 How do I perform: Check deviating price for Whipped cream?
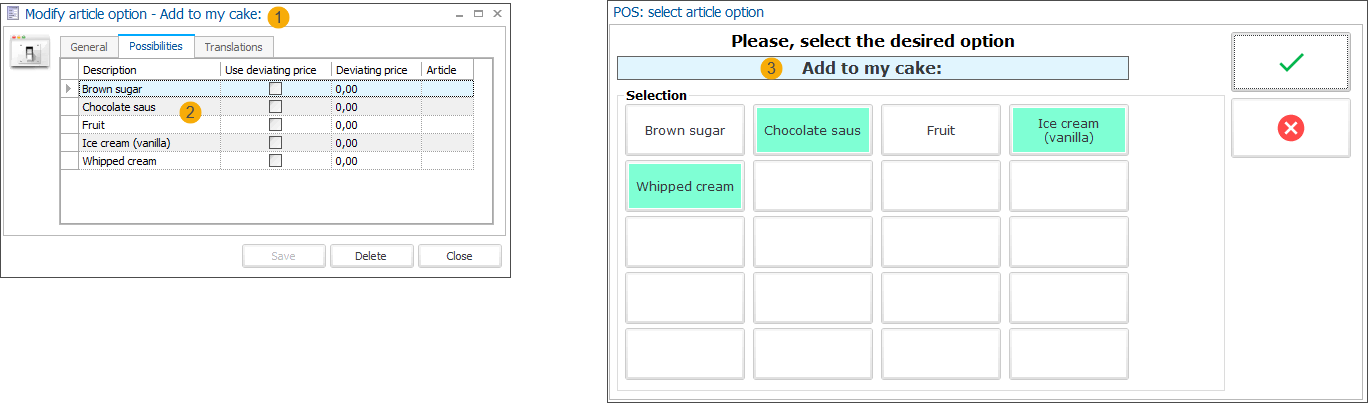(276, 161)
